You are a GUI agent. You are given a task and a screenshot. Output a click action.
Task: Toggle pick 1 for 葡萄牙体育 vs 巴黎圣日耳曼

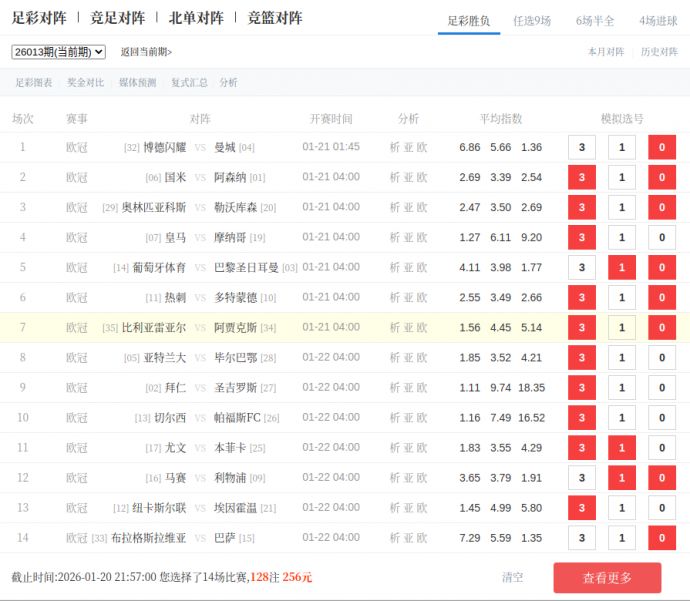coord(622,268)
